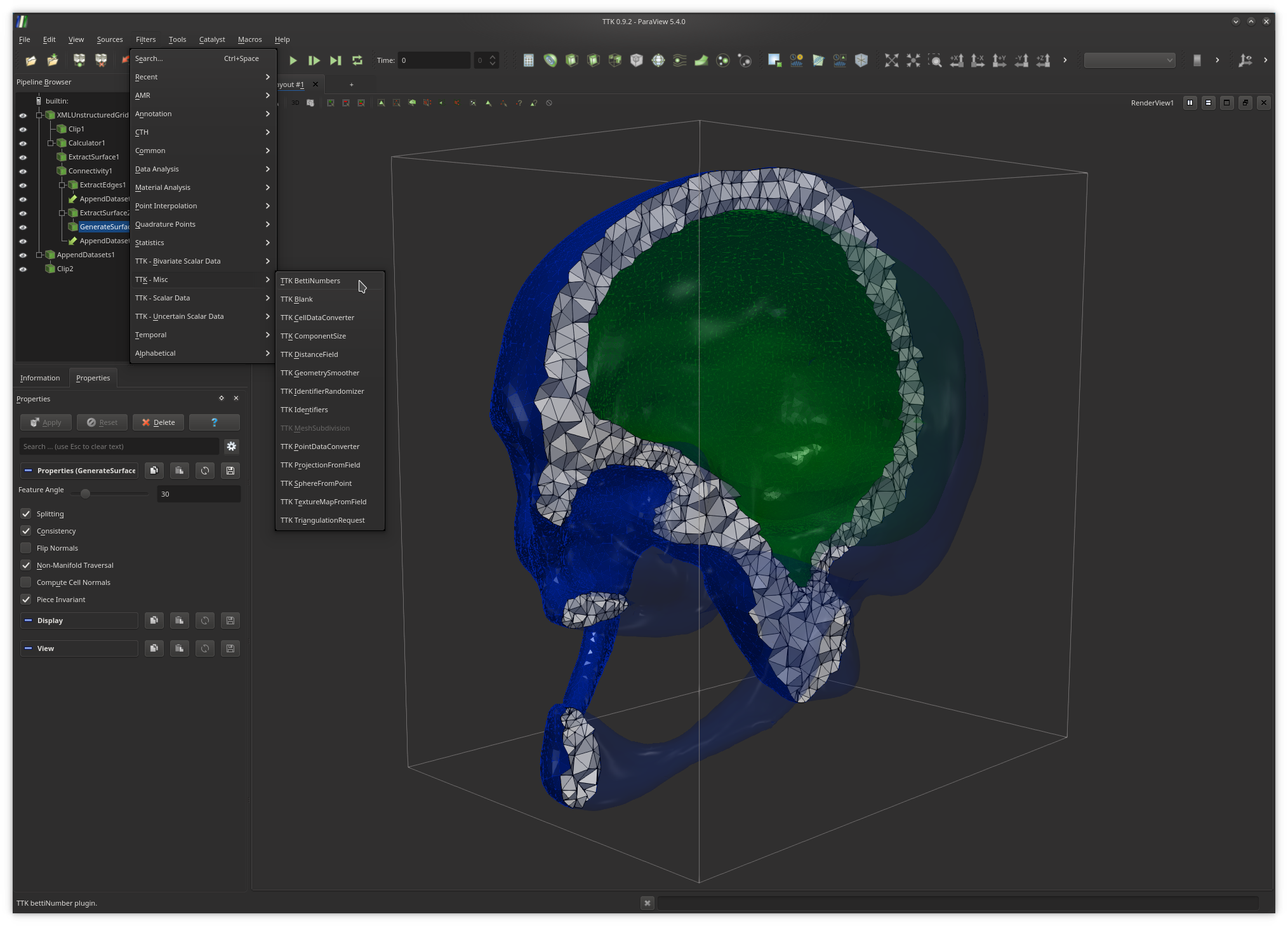Uncheck the Splitting checkbox
This screenshot has width=1288, height=926.
point(26,514)
